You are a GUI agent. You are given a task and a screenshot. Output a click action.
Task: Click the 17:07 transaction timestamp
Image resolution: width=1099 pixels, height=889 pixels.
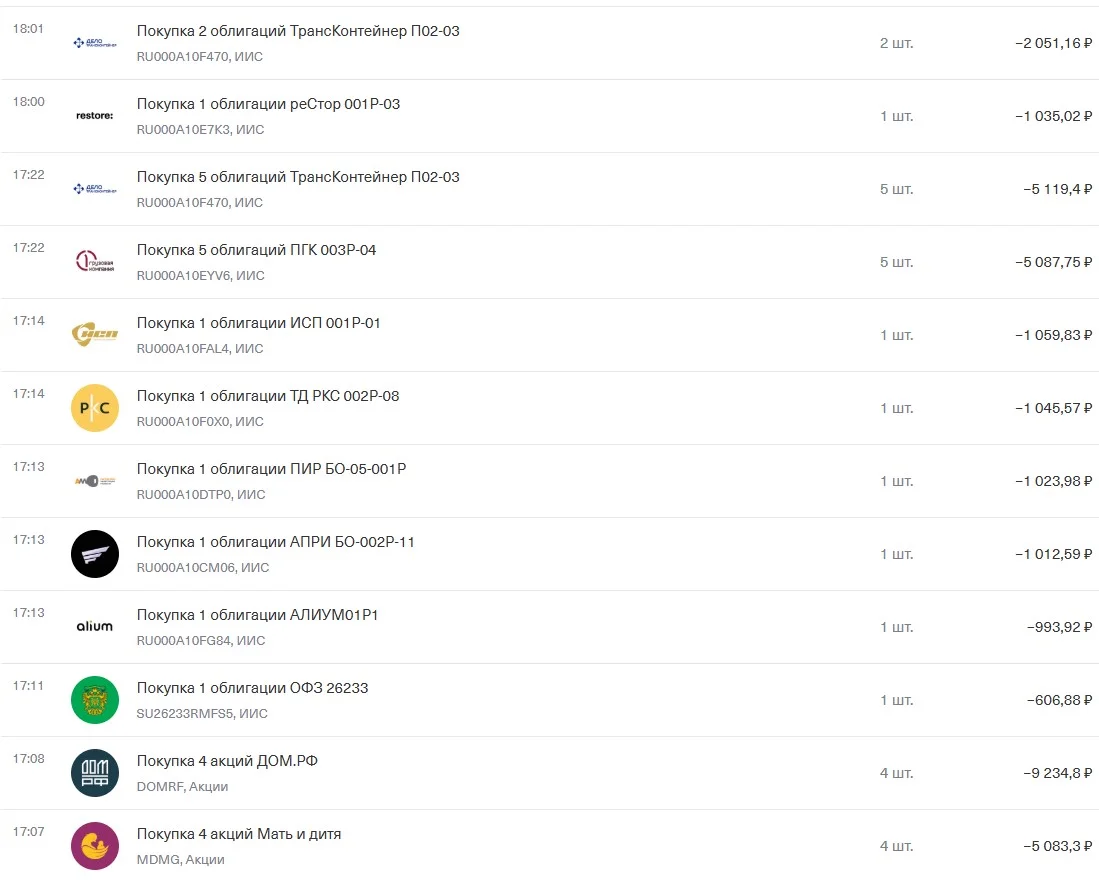pyautogui.click(x=28, y=832)
